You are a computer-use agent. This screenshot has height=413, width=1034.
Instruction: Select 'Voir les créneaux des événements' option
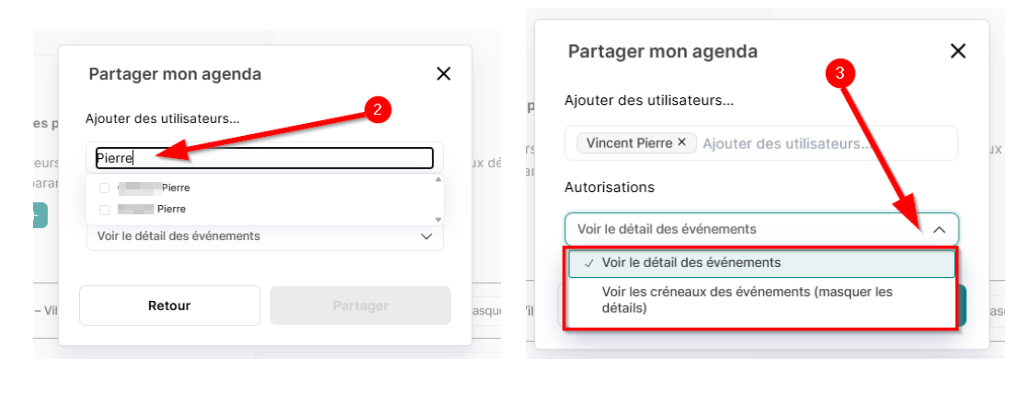coord(762,300)
